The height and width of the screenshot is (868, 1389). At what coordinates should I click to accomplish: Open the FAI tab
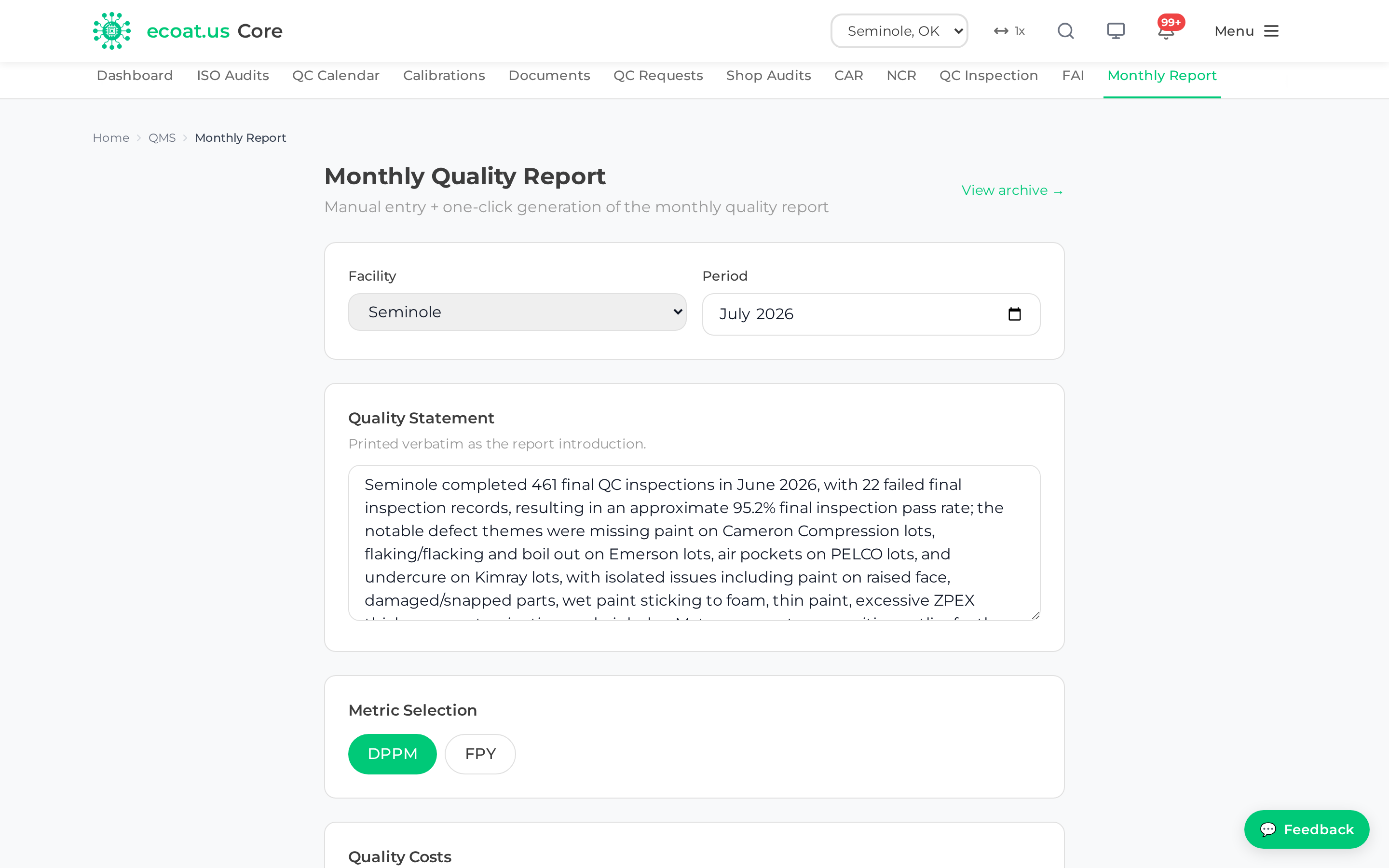click(1073, 76)
